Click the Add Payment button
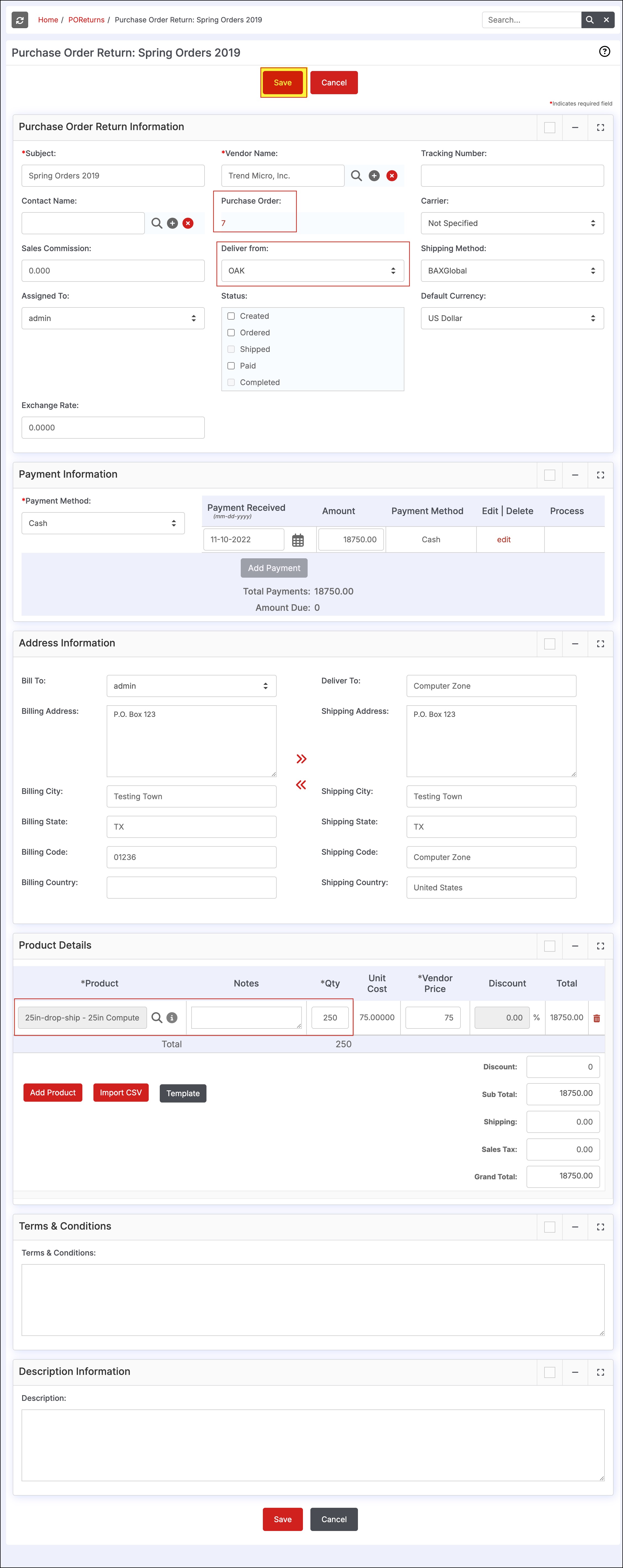This screenshot has height=1568, width=623. [x=274, y=568]
